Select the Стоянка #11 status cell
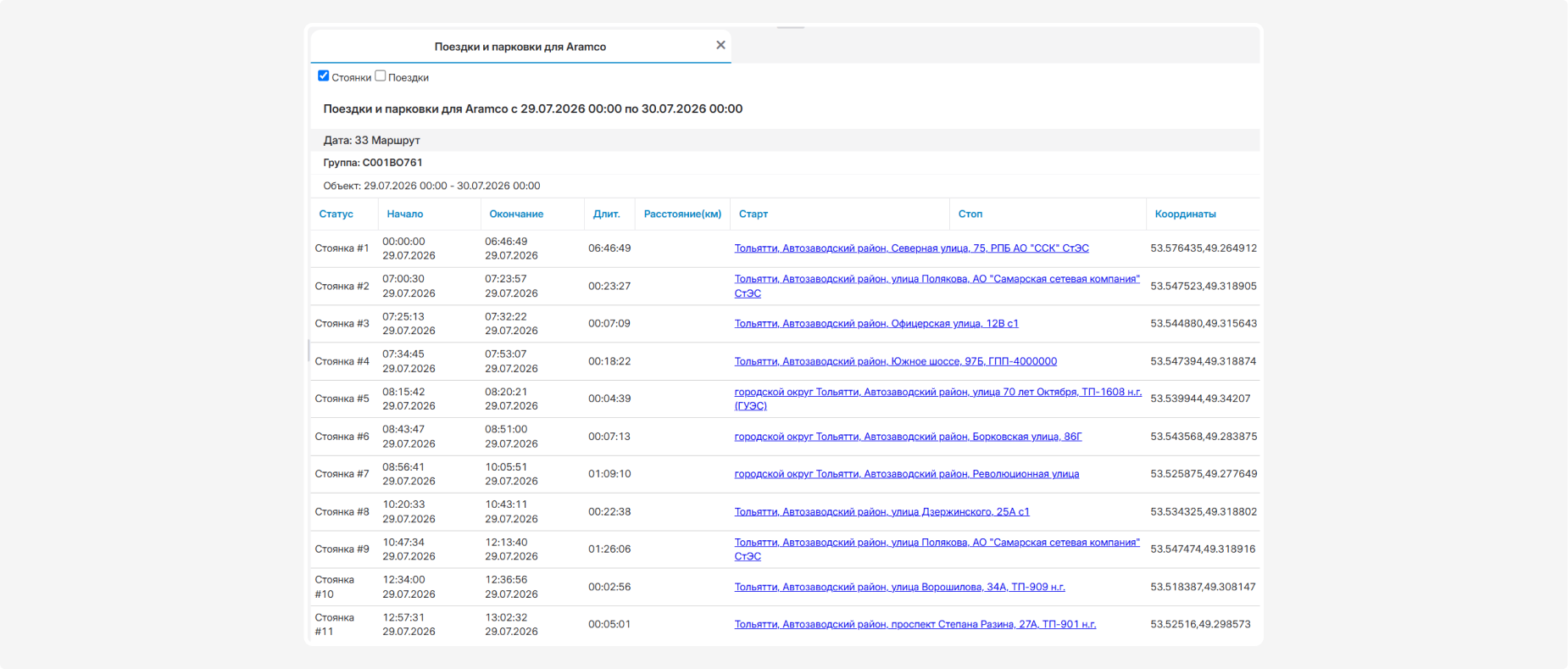 335,624
